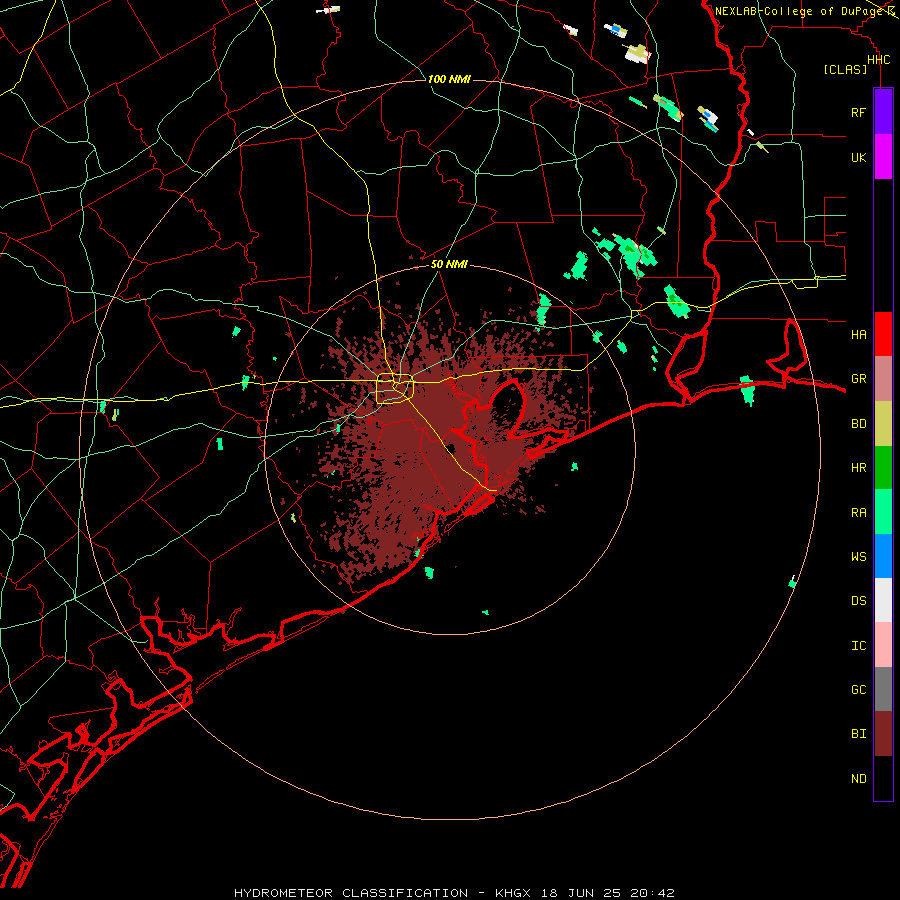Image resolution: width=900 pixels, height=900 pixels.
Task: Click the 20:42 timestamp in the footer
Action: (x=651, y=893)
